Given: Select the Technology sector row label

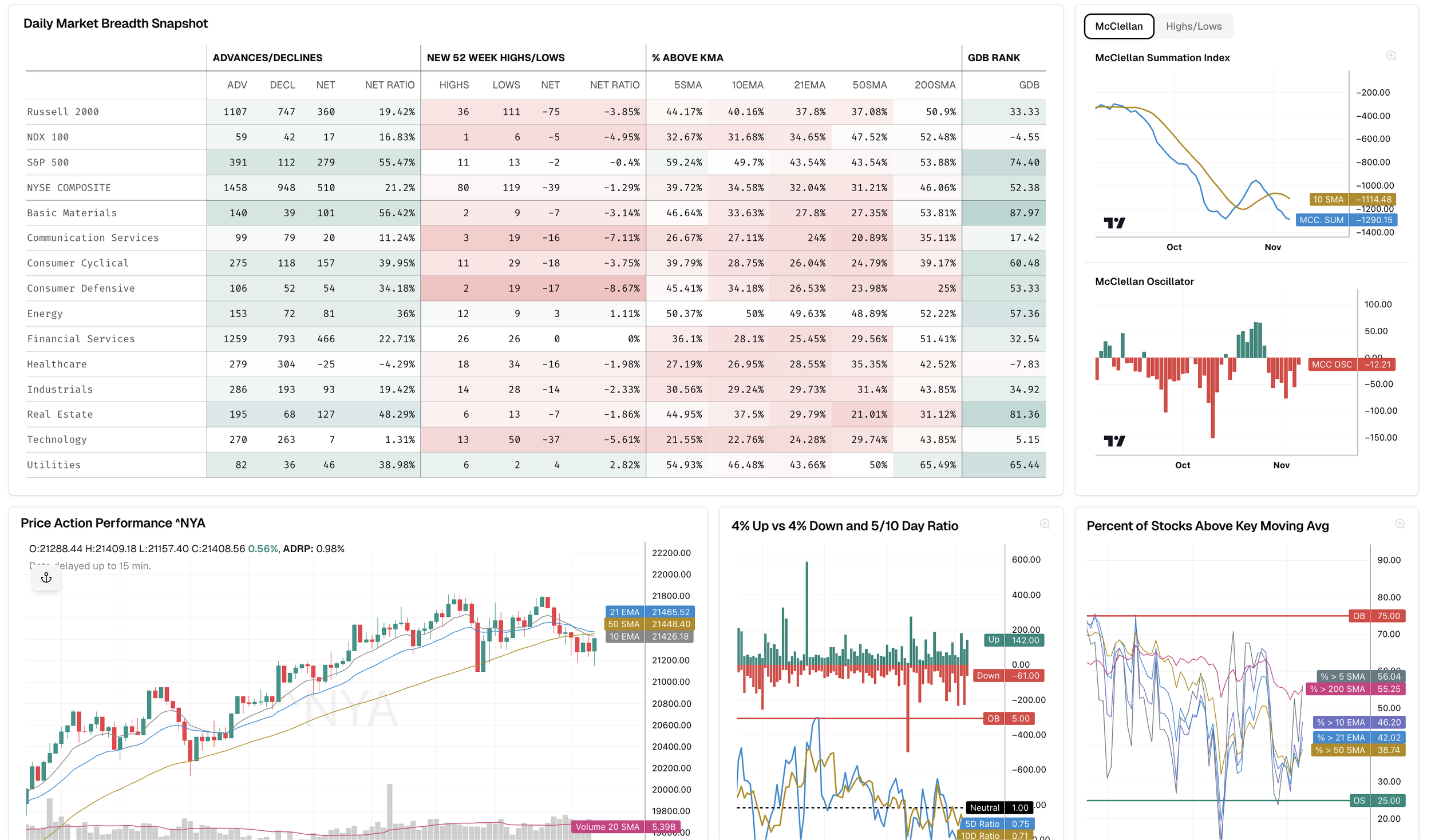Looking at the screenshot, I should point(57,439).
